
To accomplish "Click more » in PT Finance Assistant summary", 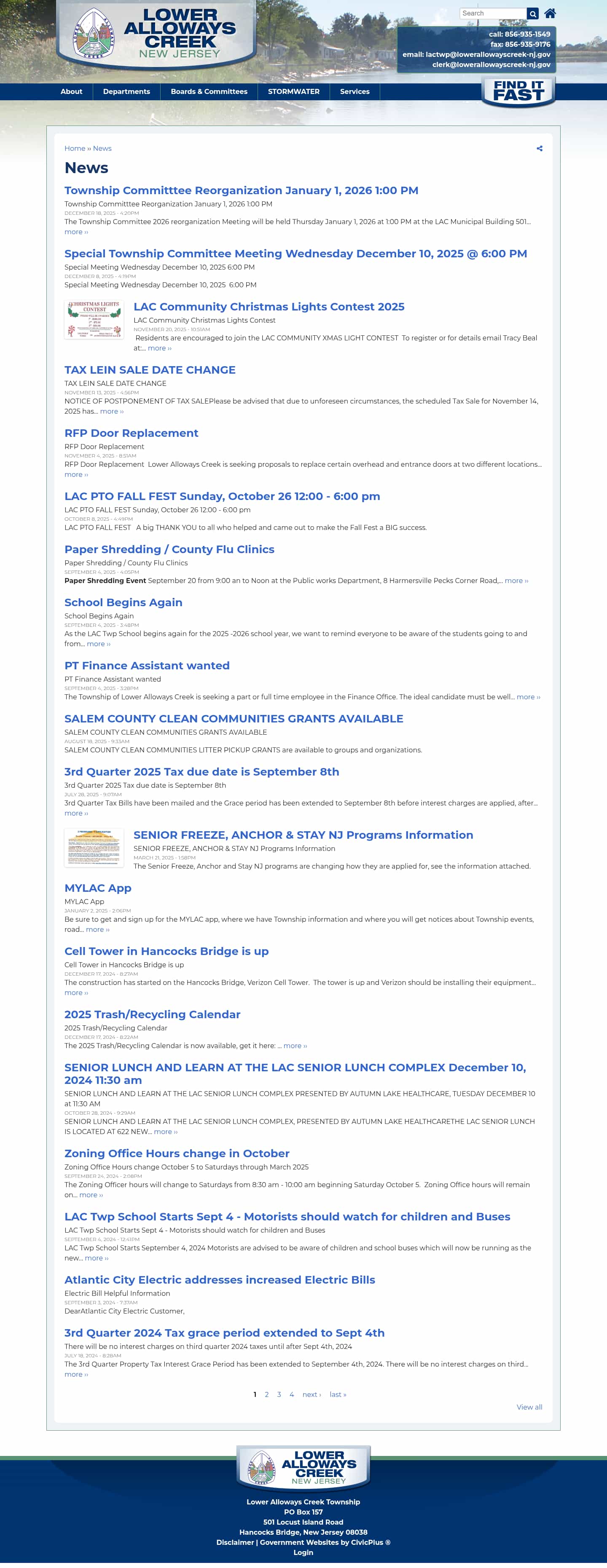I will pos(529,697).
